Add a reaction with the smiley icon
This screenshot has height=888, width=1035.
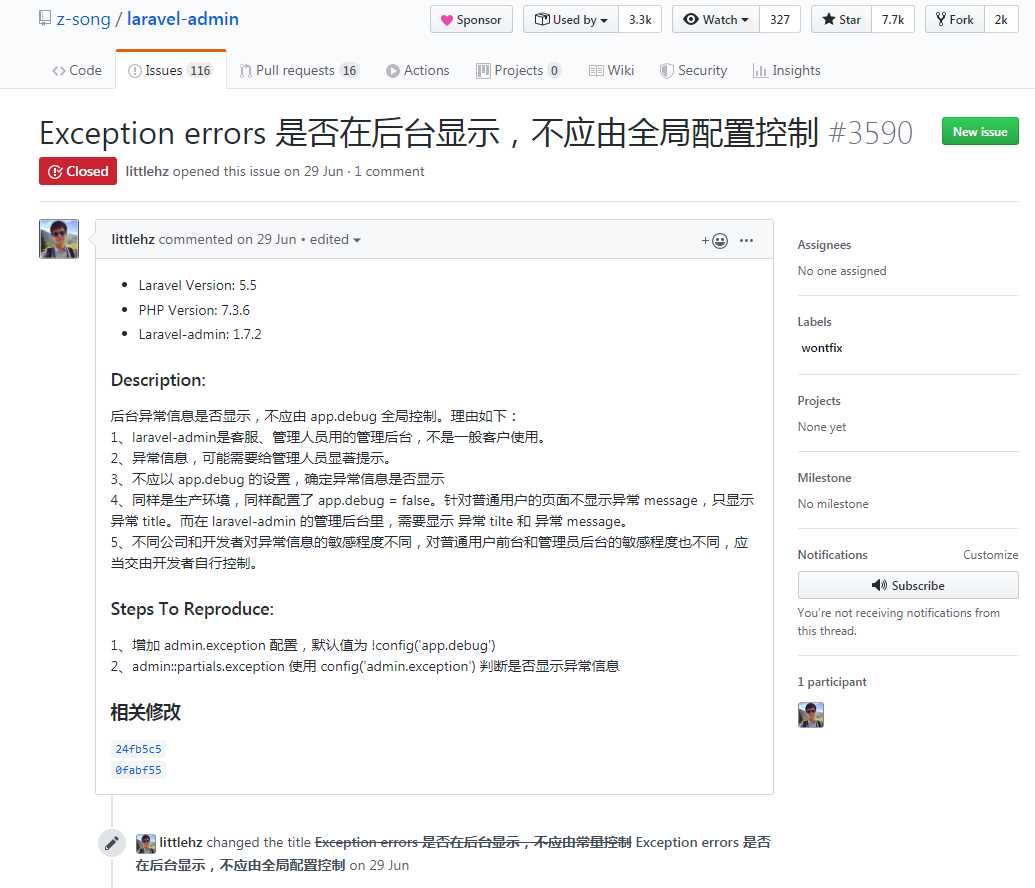(x=715, y=240)
